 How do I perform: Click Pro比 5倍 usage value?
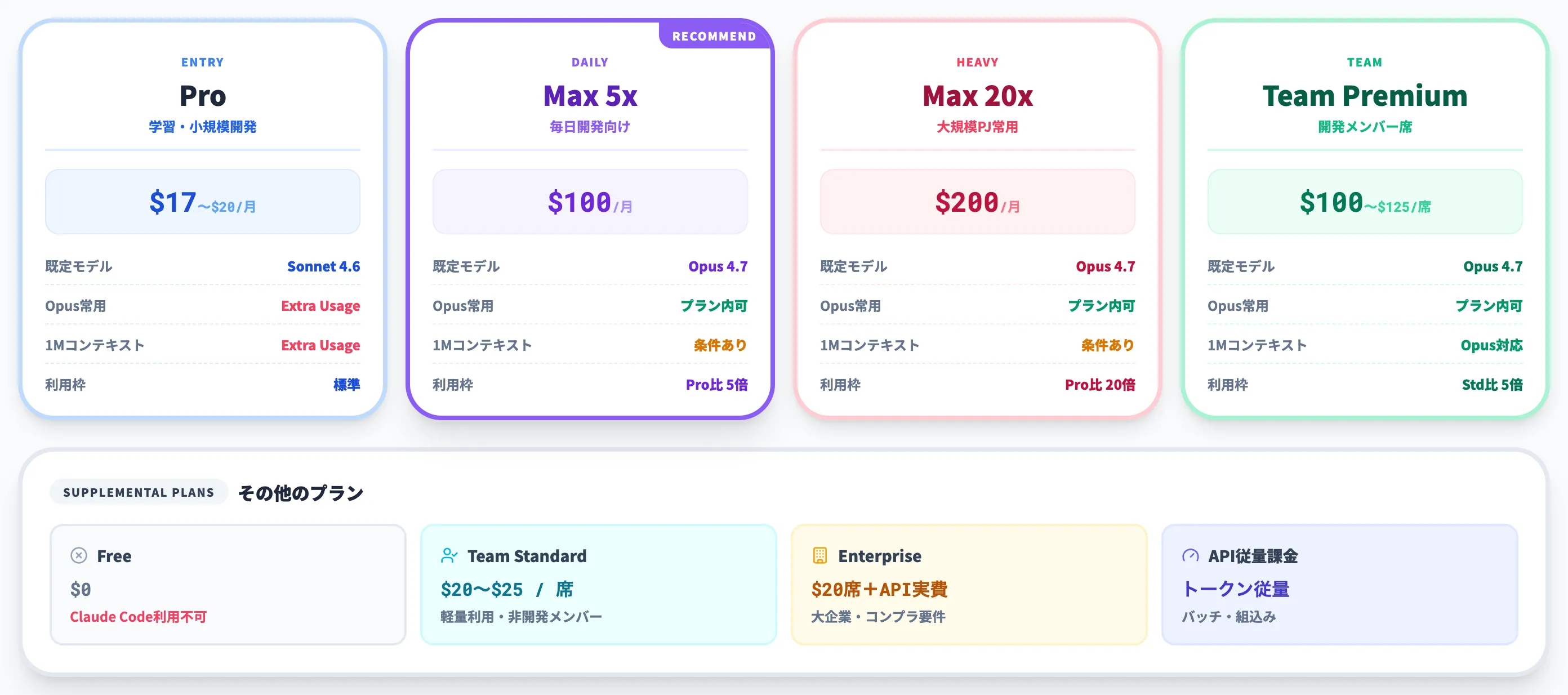point(716,385)
